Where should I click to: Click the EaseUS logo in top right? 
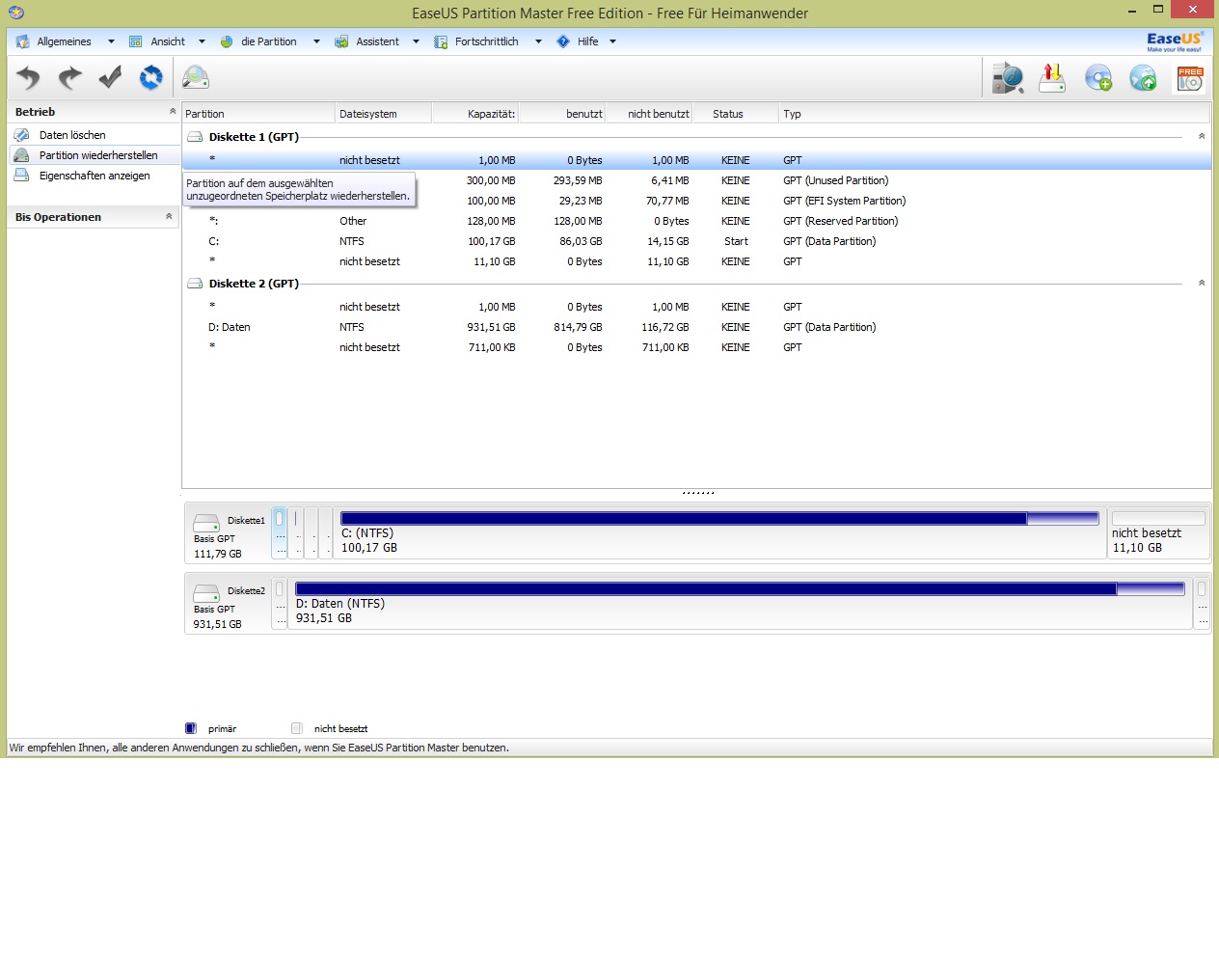[1175, 41]
